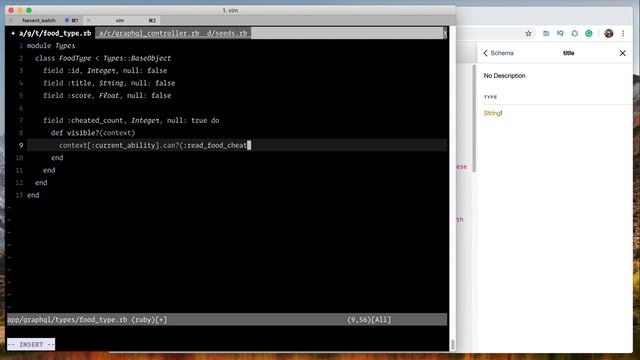Click the 'field :title, String' line

point(109,83)
